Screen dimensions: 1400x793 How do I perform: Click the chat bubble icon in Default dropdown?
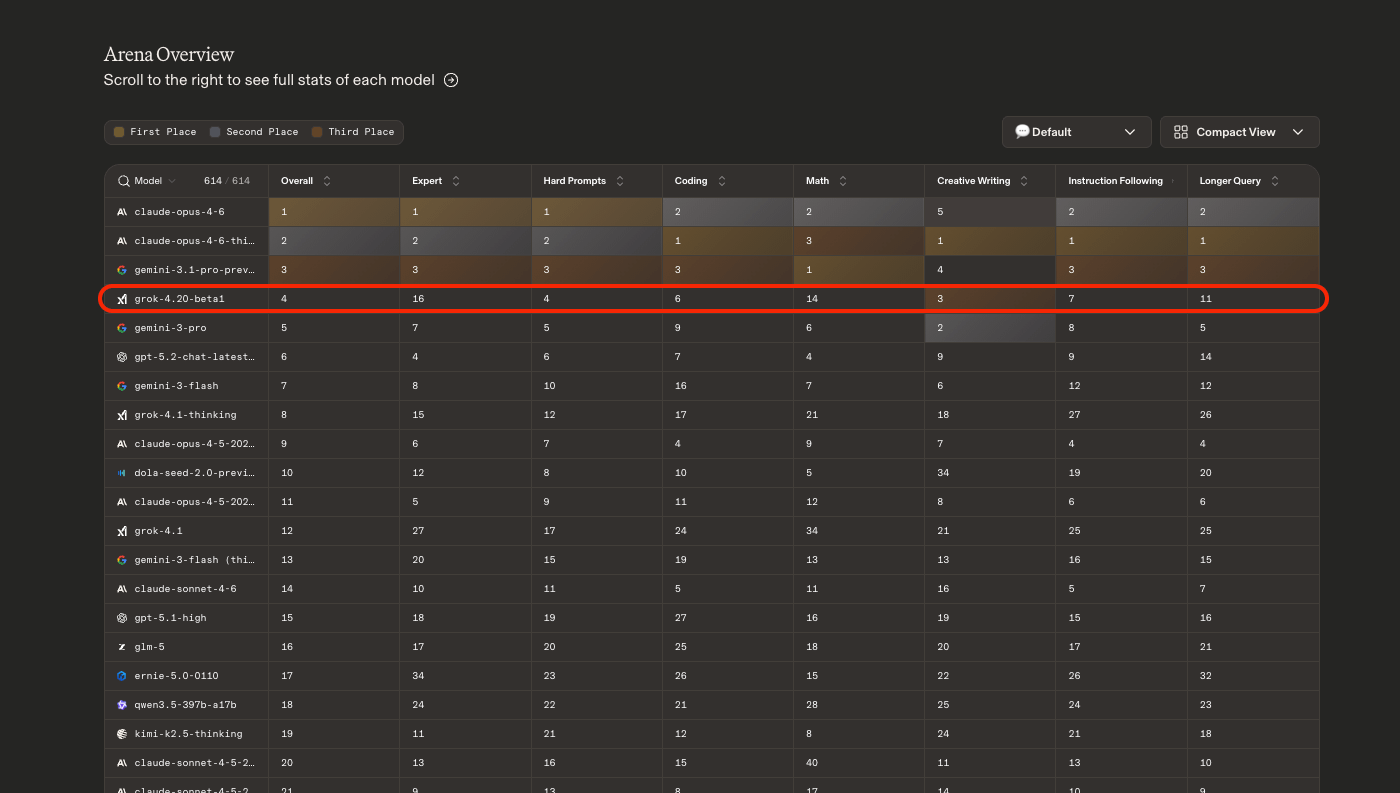coord(1022,132)
